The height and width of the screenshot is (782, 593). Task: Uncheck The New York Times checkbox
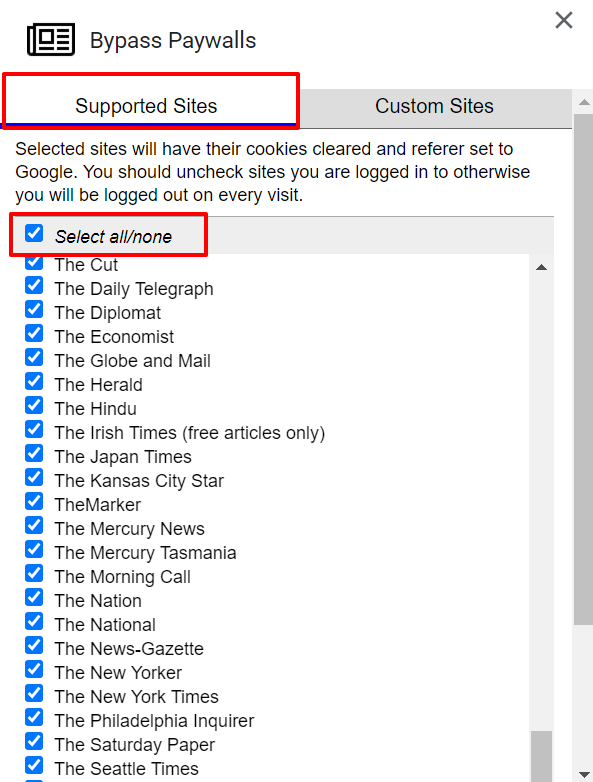(x=34, y=693)
